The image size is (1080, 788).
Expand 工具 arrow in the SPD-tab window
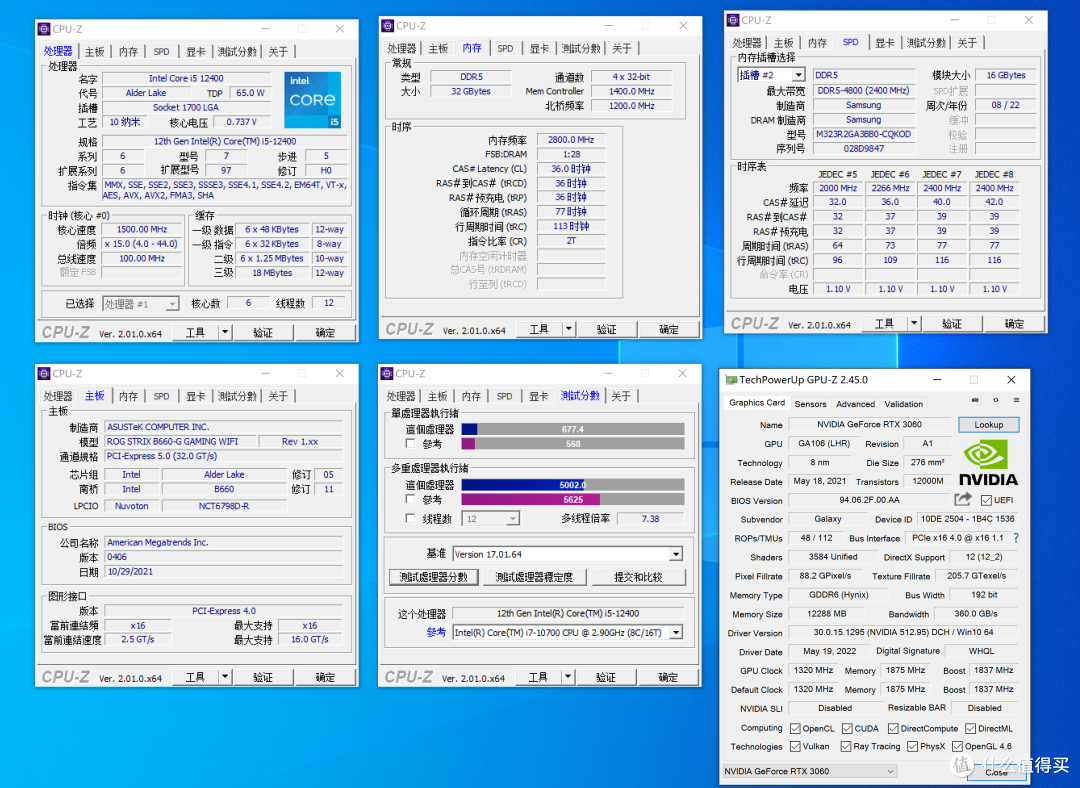914,324
